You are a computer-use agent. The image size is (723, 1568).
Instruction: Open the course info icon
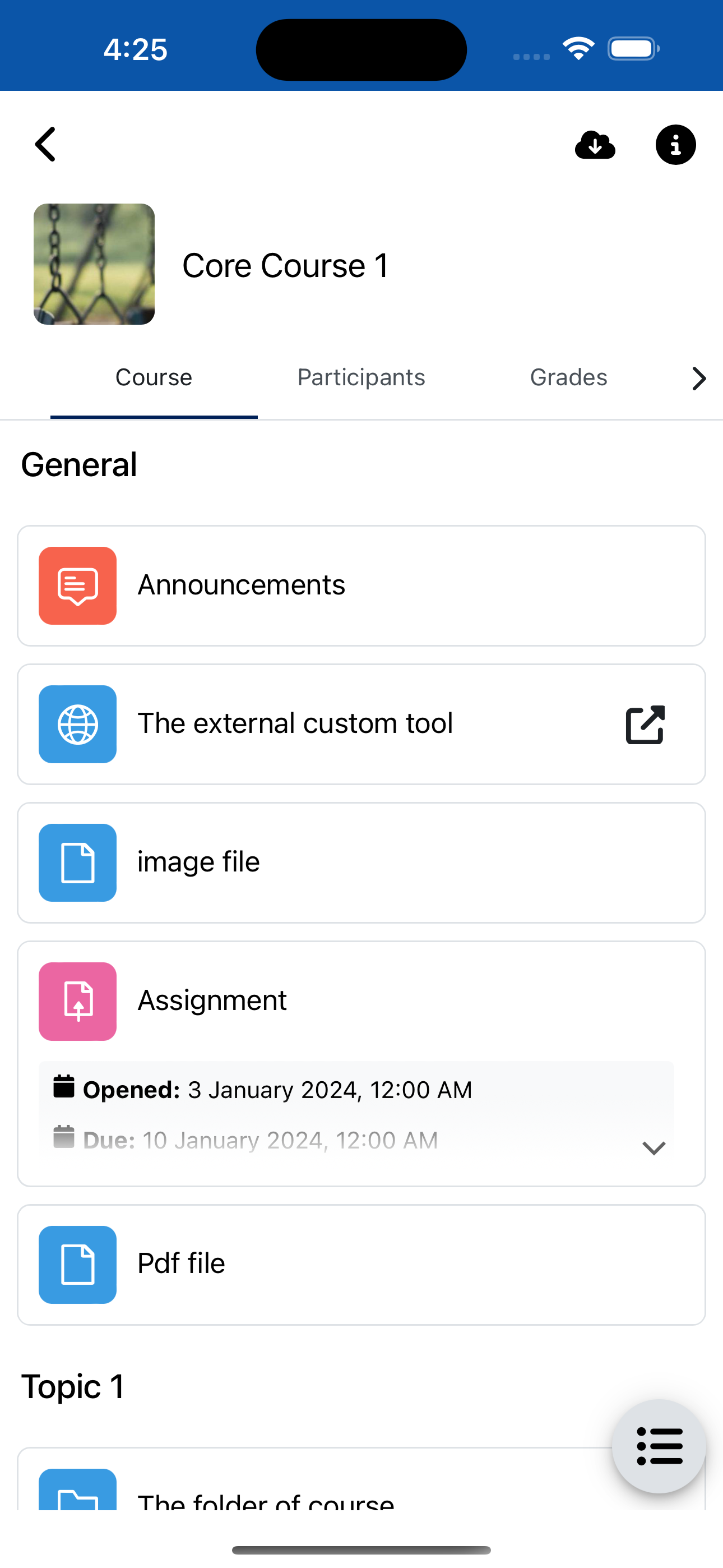[x=675, y=145]
